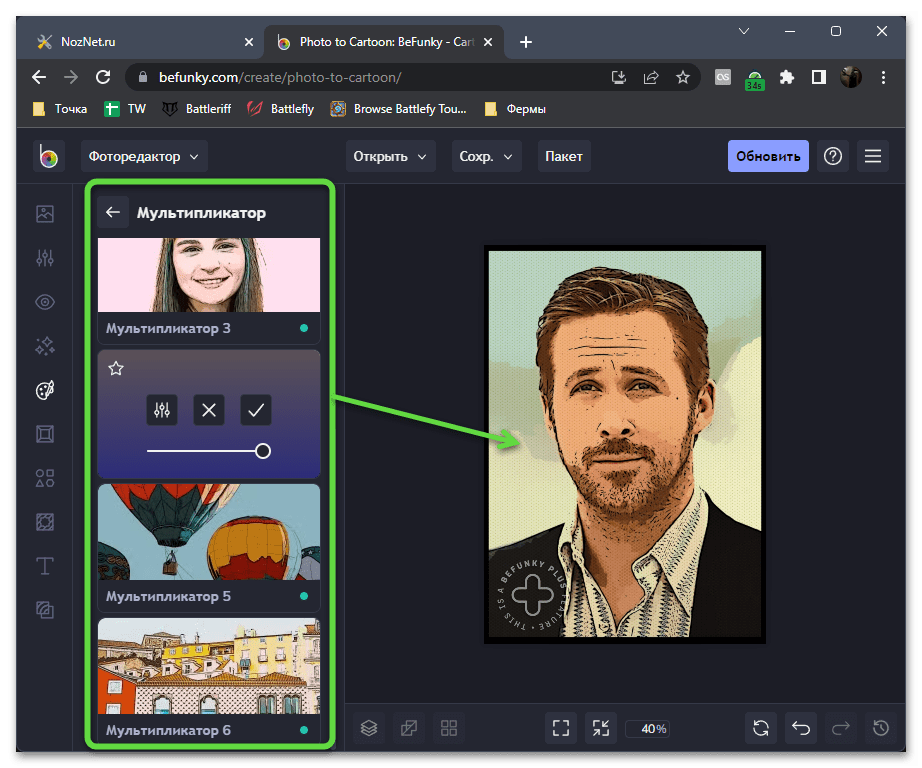Open the Edit adjustments sliders sidebar icon
The image size is (922, 768).
coord(45,258)
